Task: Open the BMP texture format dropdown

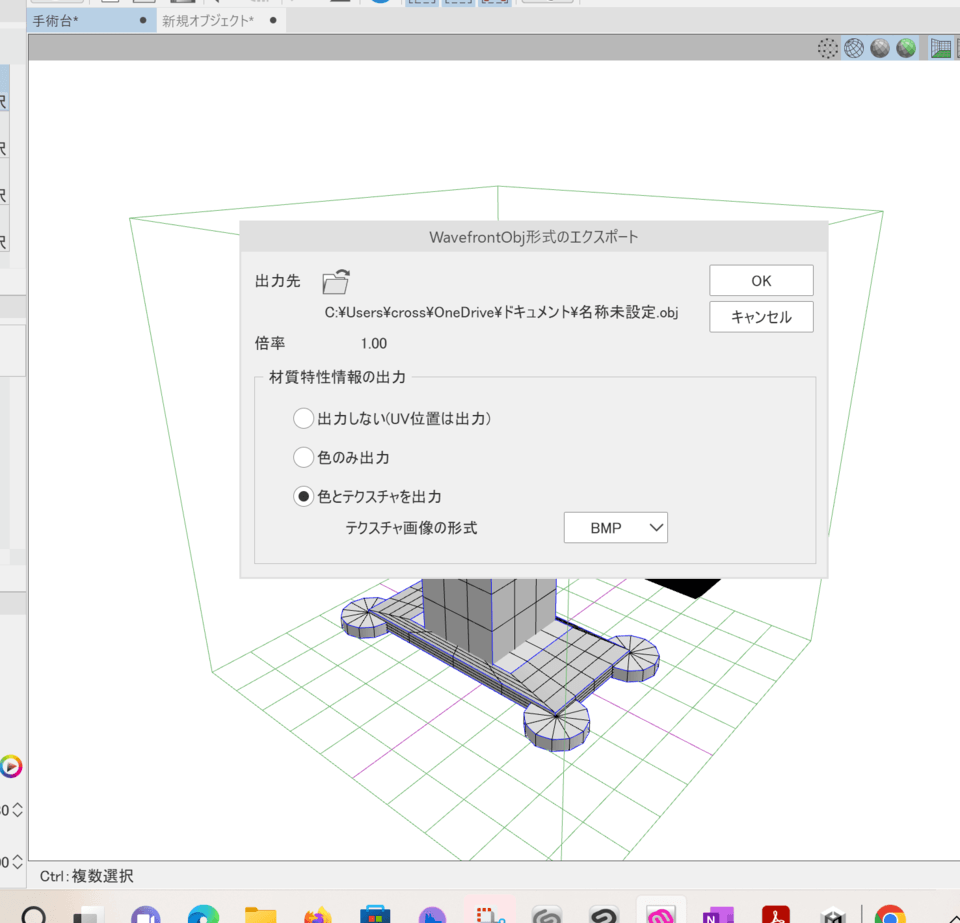Action: (616, 527)
